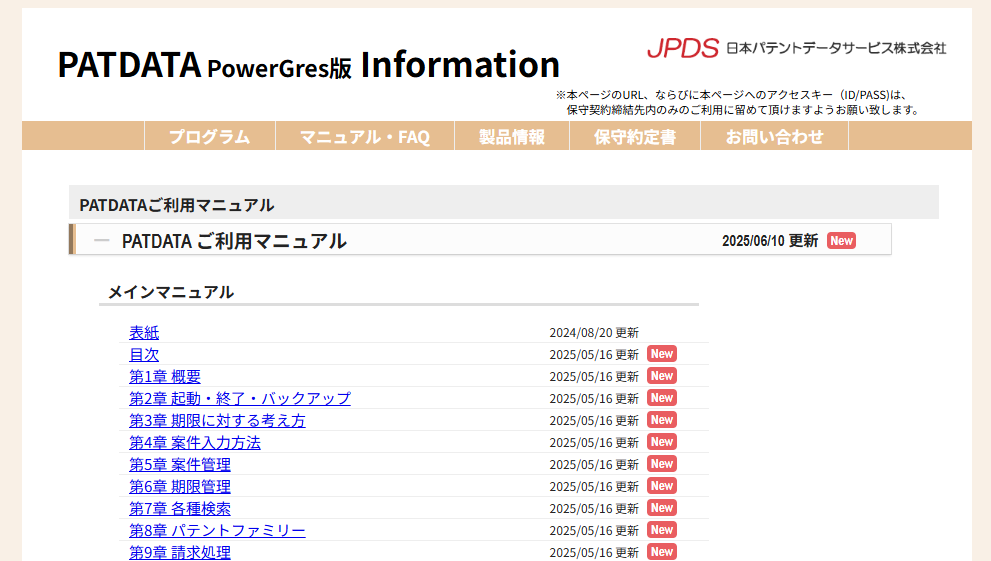991x561 pixels.
Task: Open 第8章 パテントファミリー link
Action: (x=217, y=531)
